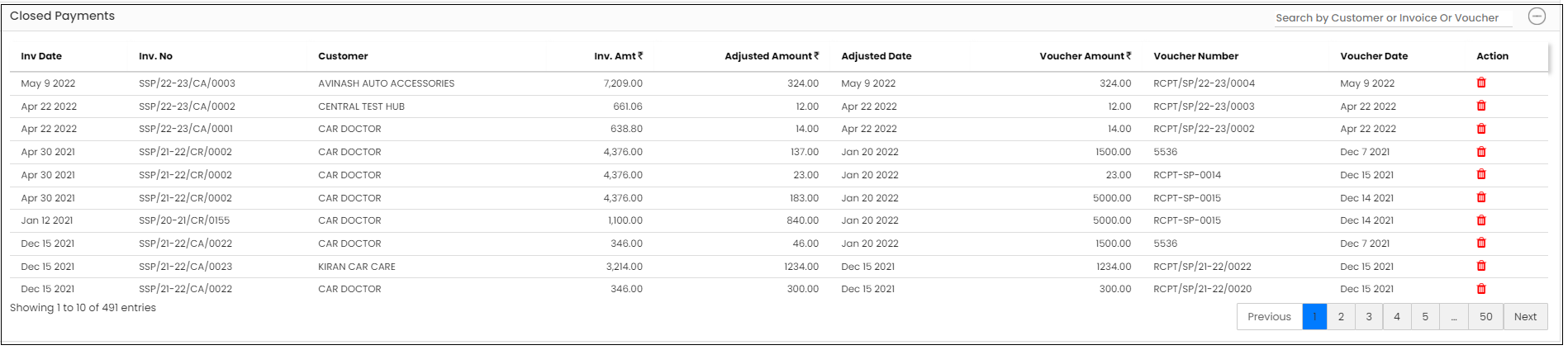Click the Previous pagination button
Image resolution: width=1568 pixels, height=350 pixels.
coord(1269,317)
